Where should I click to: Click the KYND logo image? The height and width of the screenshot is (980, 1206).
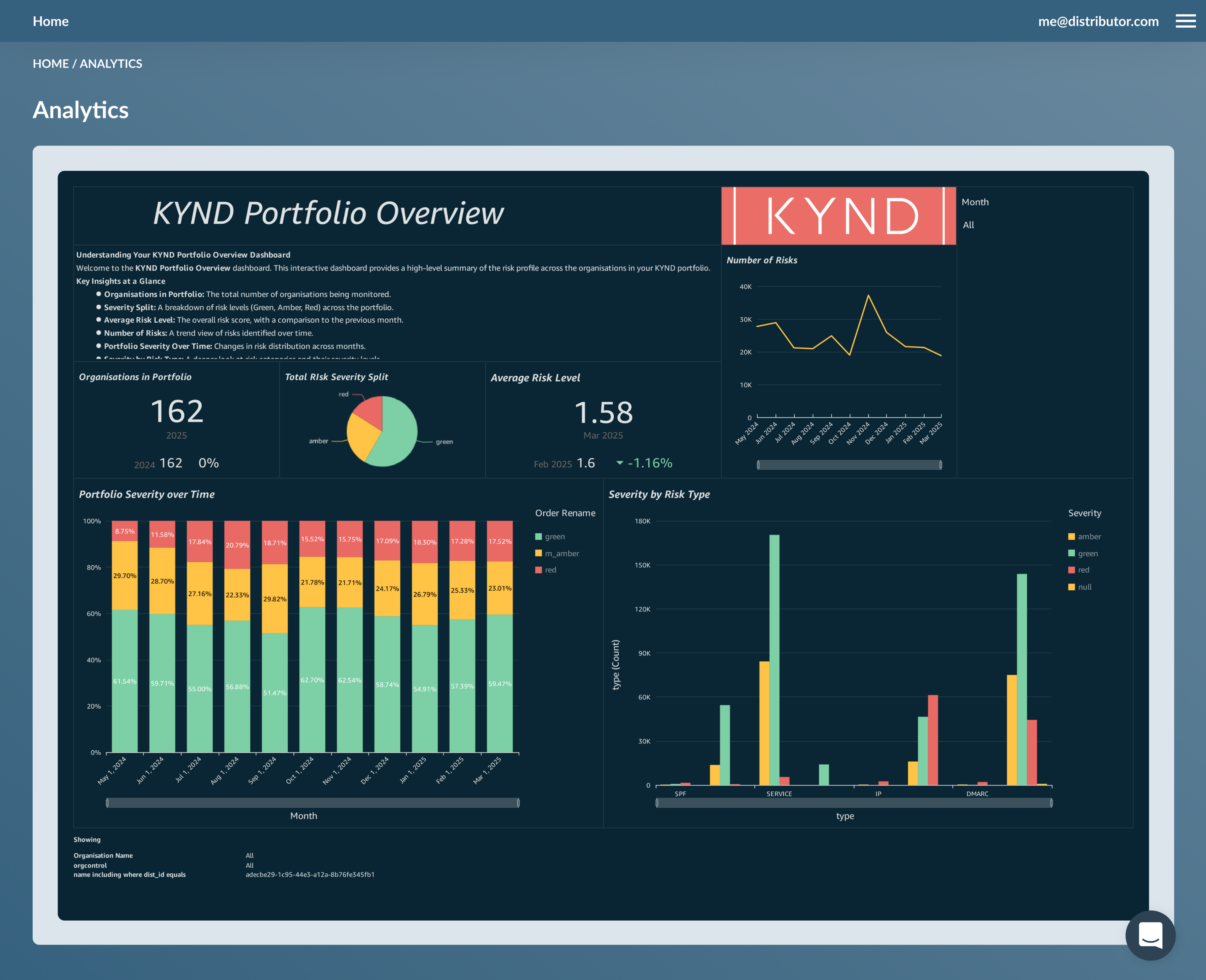click(x=838, y=216)
